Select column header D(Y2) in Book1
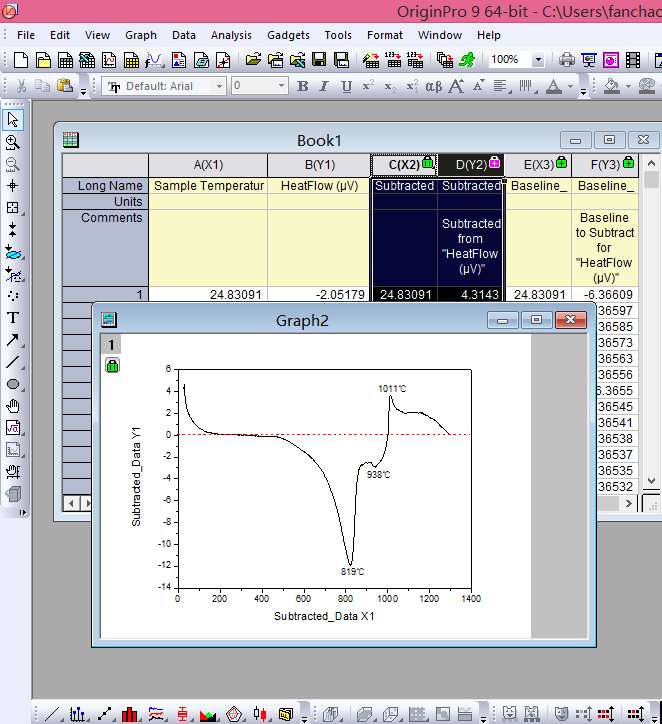662x724 pixels. coord(471,165)
